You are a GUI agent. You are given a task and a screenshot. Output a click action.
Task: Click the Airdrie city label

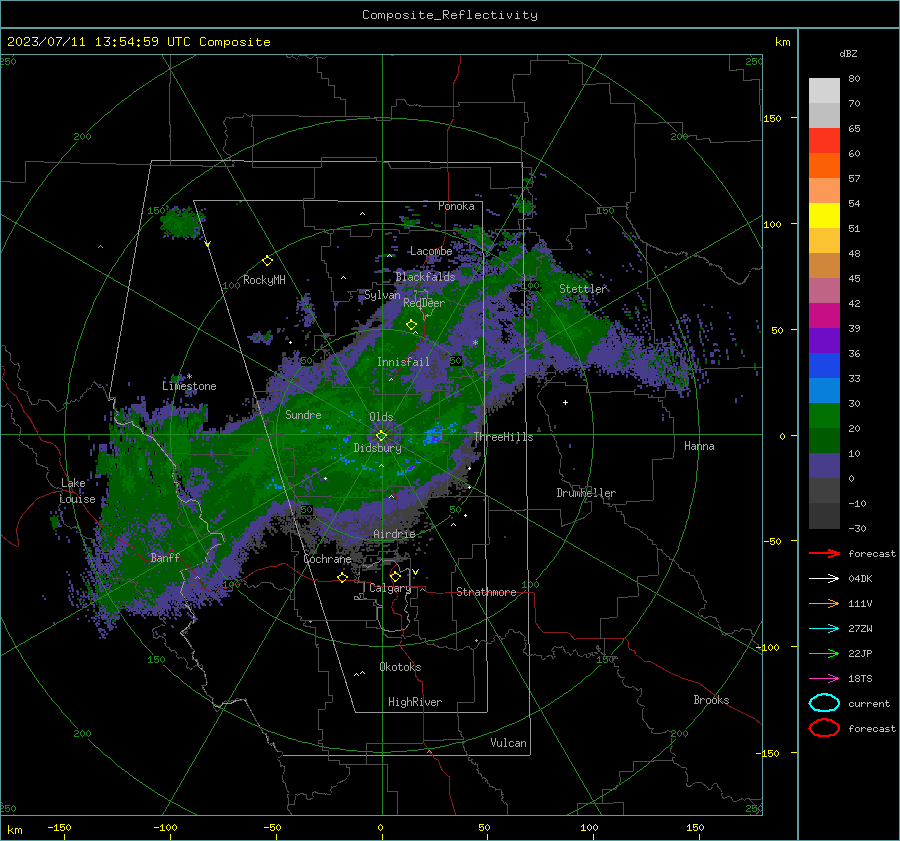click(x=394, y=534)
